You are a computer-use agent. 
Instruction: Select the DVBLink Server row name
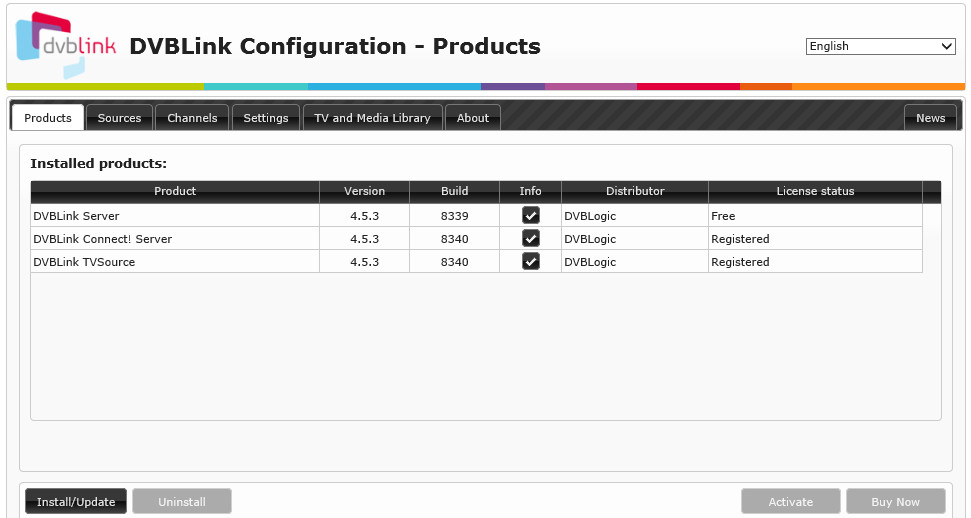point(76,216)
